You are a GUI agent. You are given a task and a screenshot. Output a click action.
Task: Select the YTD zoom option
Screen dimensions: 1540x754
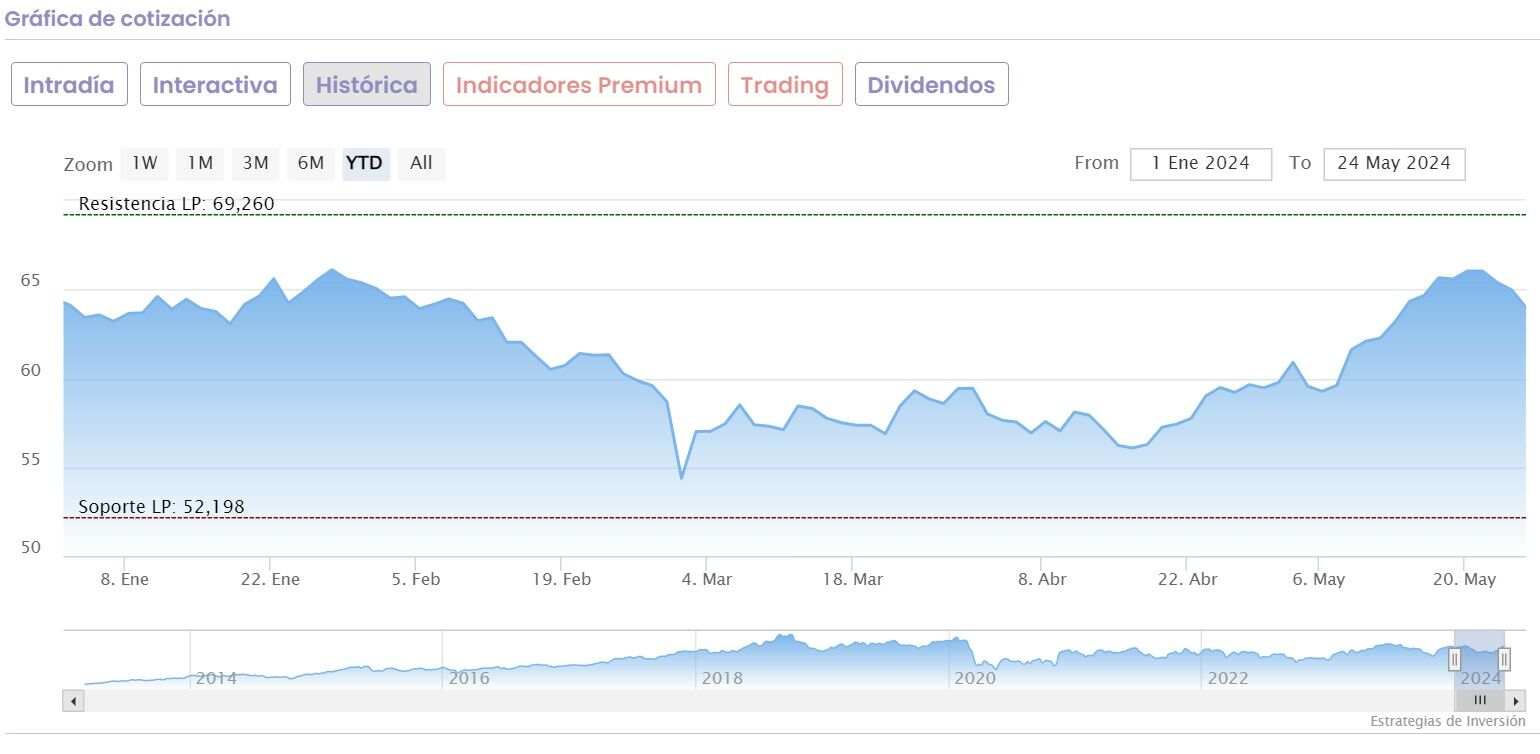[x=364, y=163]
